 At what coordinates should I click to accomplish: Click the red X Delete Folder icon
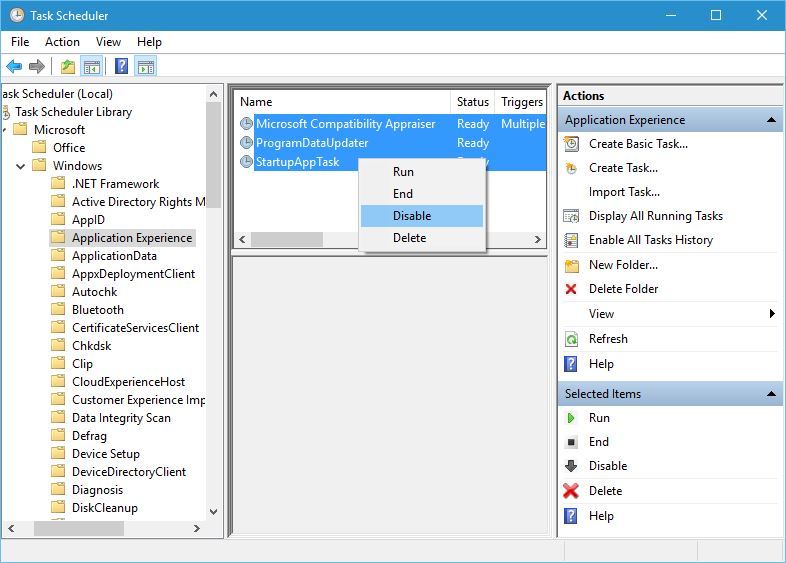(x=571, y=289)
